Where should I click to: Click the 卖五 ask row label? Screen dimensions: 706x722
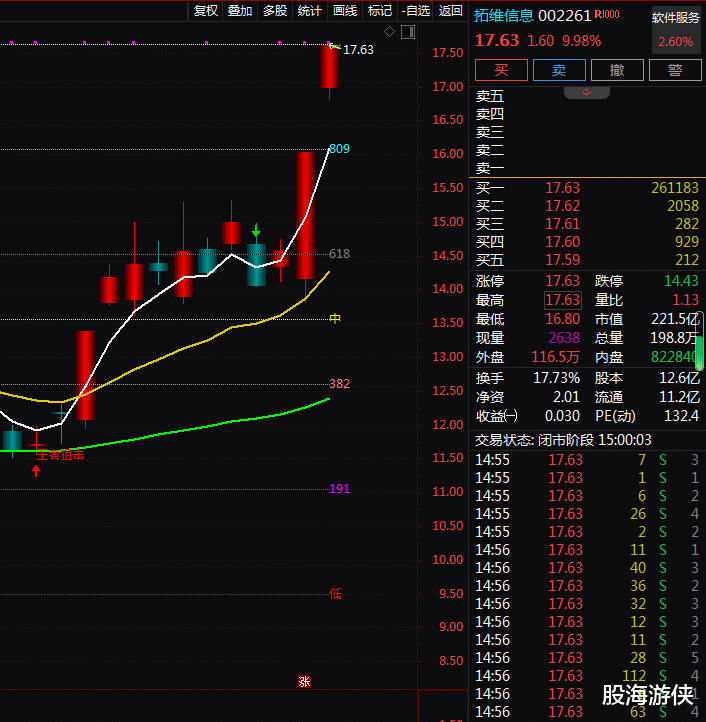490,96
